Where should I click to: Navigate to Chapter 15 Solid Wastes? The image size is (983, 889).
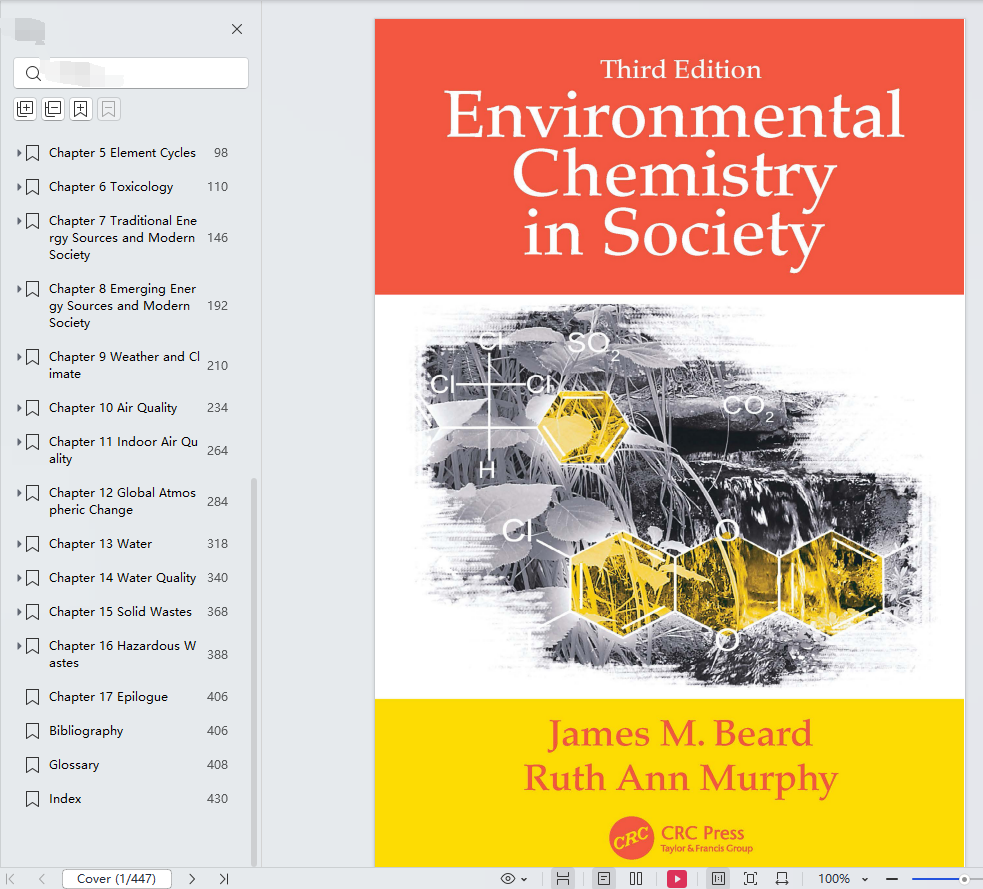point(120,611)
